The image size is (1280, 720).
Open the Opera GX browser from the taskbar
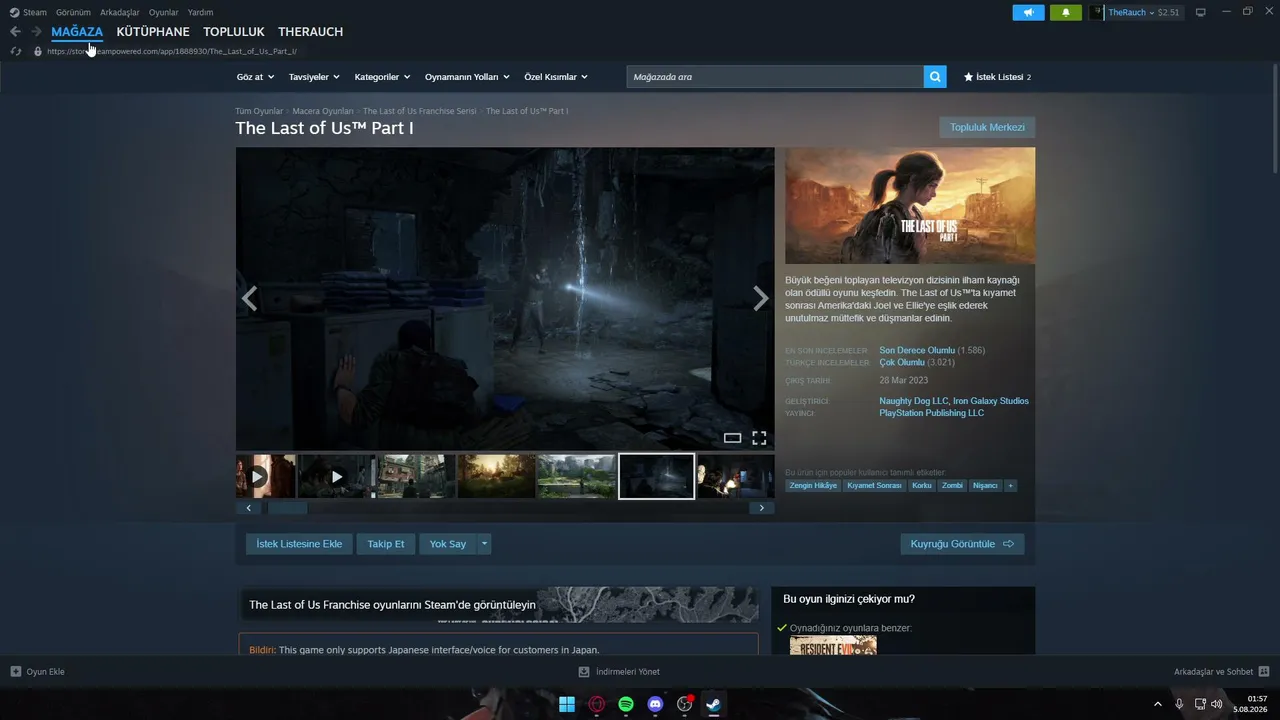click(x=597, y=704)
